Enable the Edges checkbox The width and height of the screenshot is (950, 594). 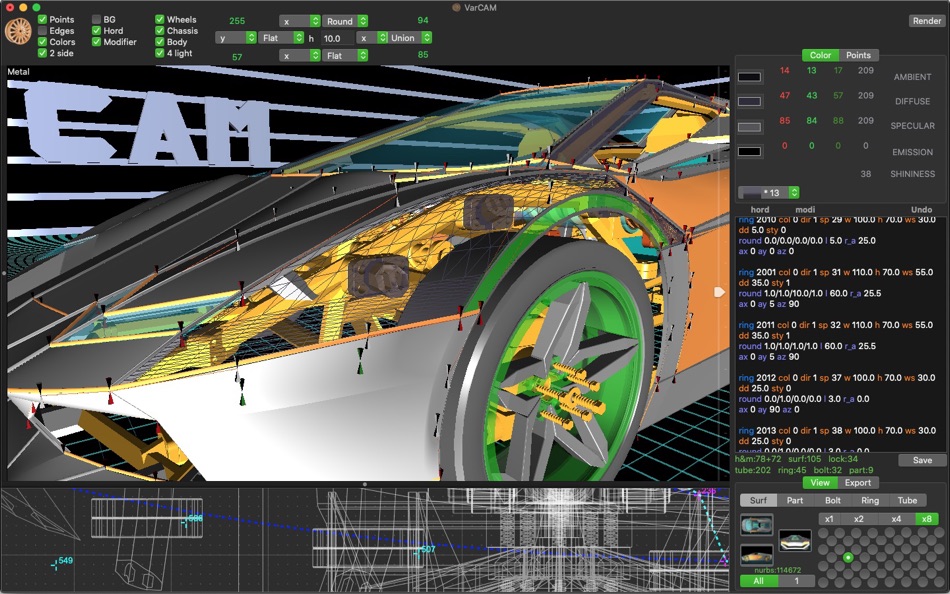(x=42, y=31)
